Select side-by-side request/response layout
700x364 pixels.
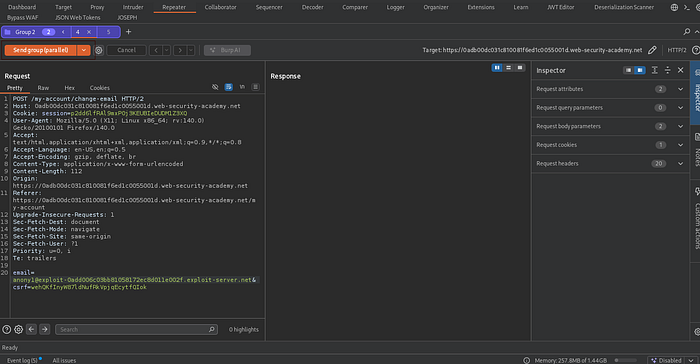[497, 67]
